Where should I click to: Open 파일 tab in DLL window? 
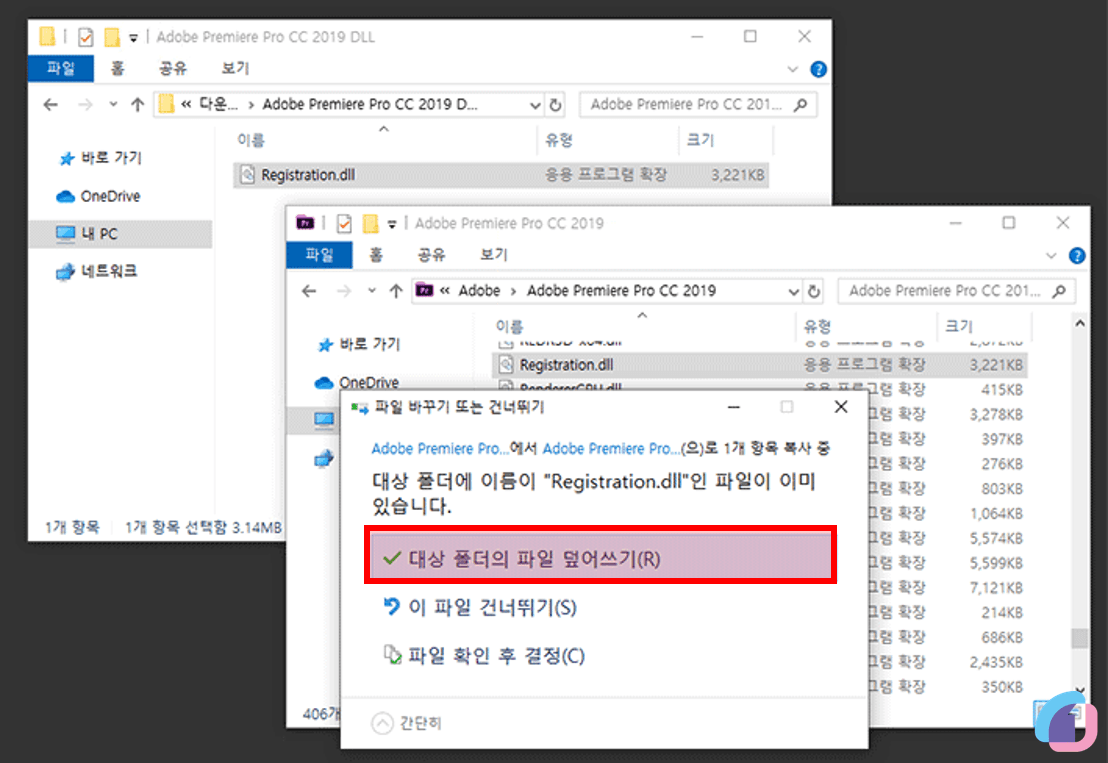[61, 69]
